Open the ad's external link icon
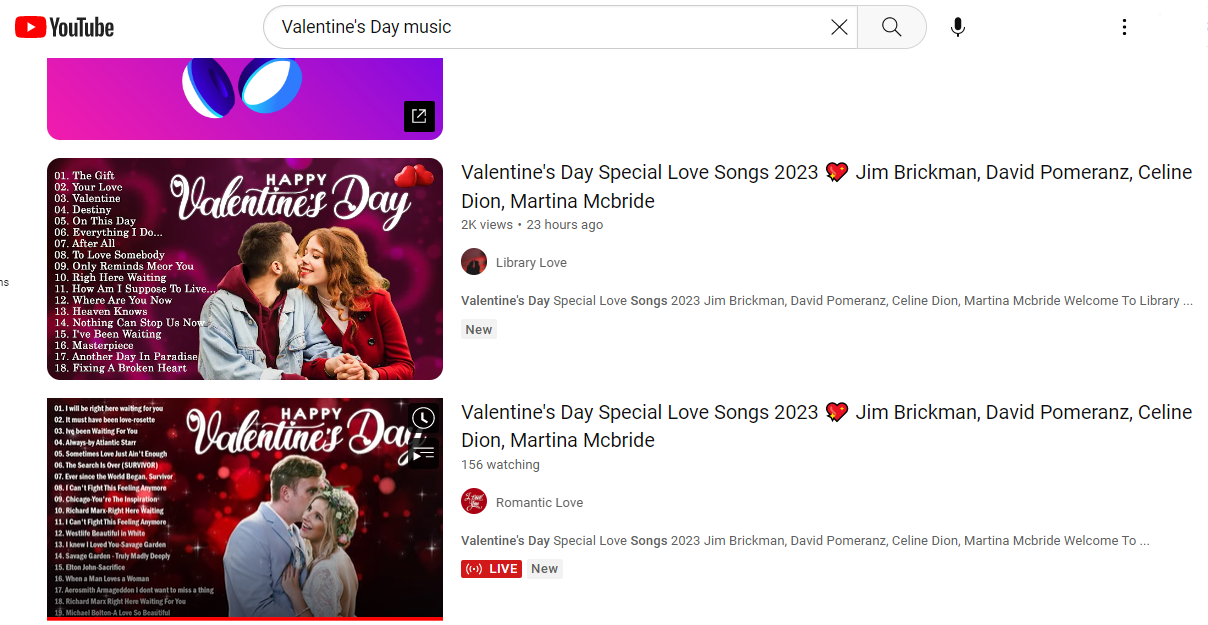Viewport: 1208px width, 625px height. tap(419, 116)
